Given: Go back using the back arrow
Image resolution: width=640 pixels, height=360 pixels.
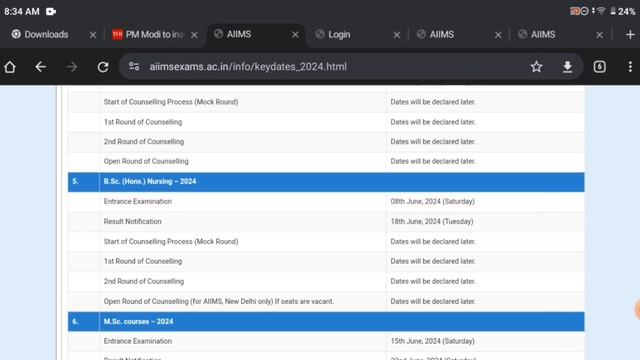Looking at the screenshot, I should point(40,67).
